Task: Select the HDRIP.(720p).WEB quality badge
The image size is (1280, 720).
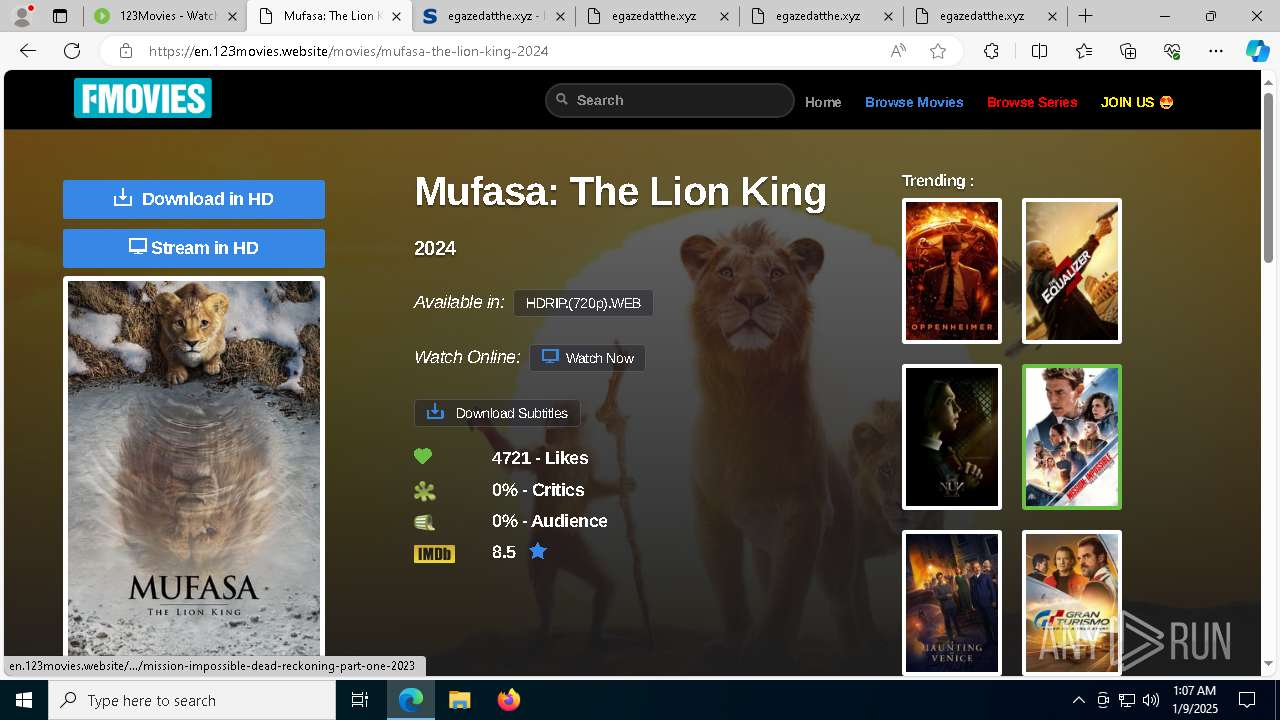Action: point(583,303)
